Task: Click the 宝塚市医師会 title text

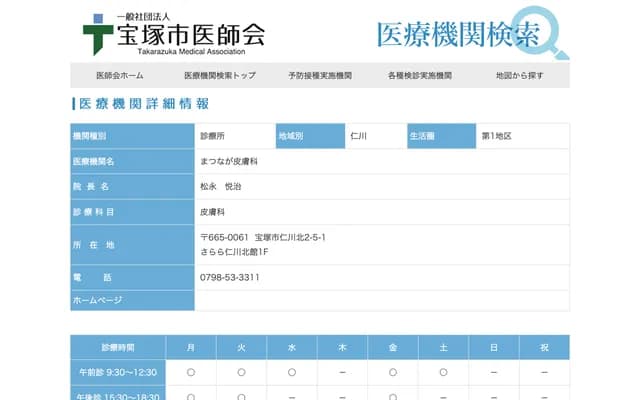Action: click(191, 37)
